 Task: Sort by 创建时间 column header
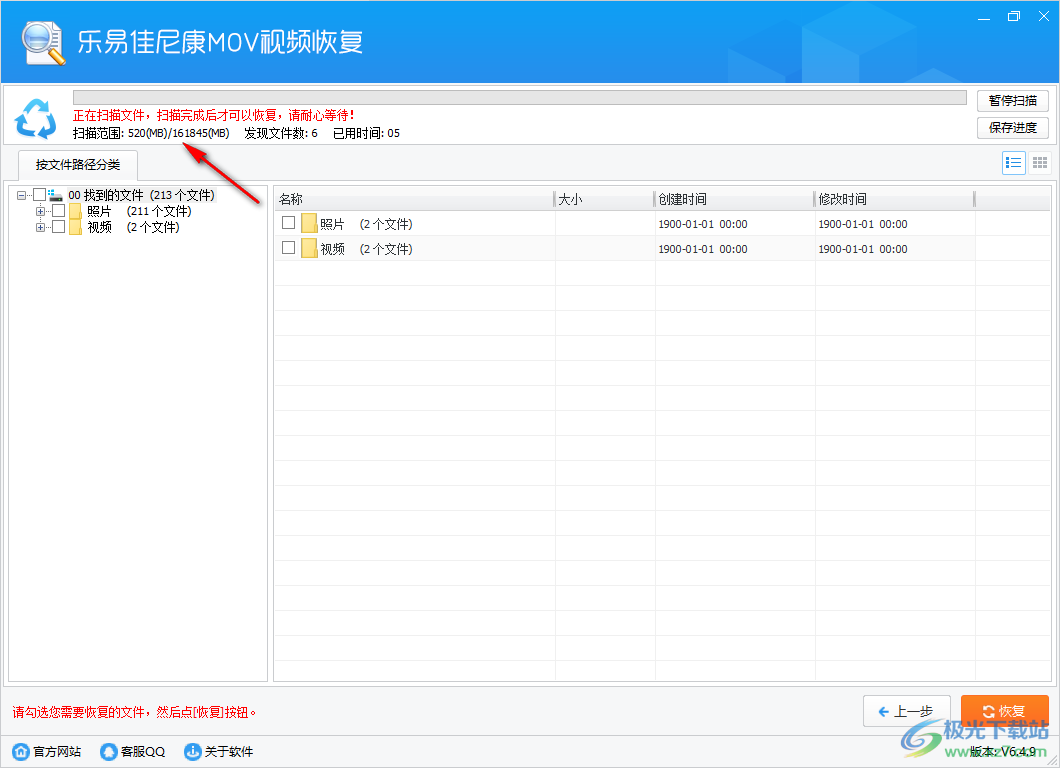click(734, 199)
